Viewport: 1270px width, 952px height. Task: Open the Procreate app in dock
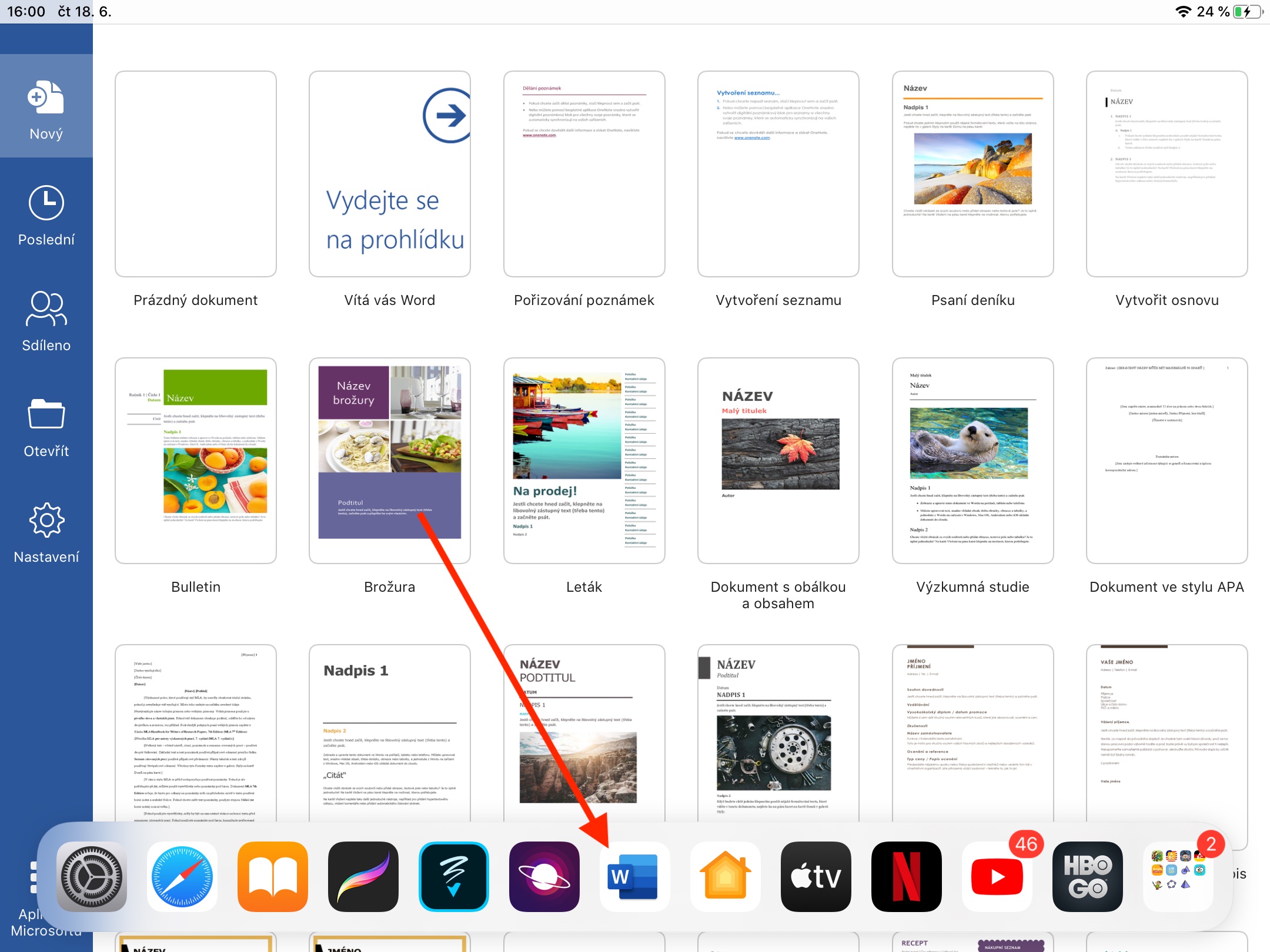pyautogui.click(x=363, y=876)
